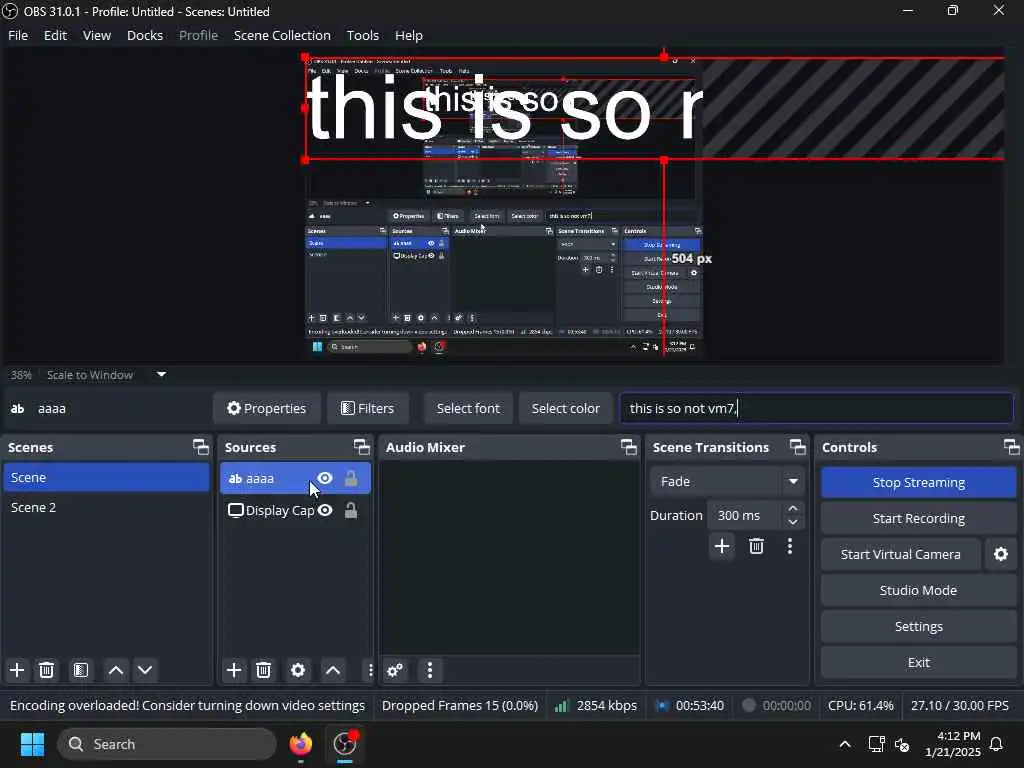
Task: Open the Tools menu
Action: coord(362,35)
